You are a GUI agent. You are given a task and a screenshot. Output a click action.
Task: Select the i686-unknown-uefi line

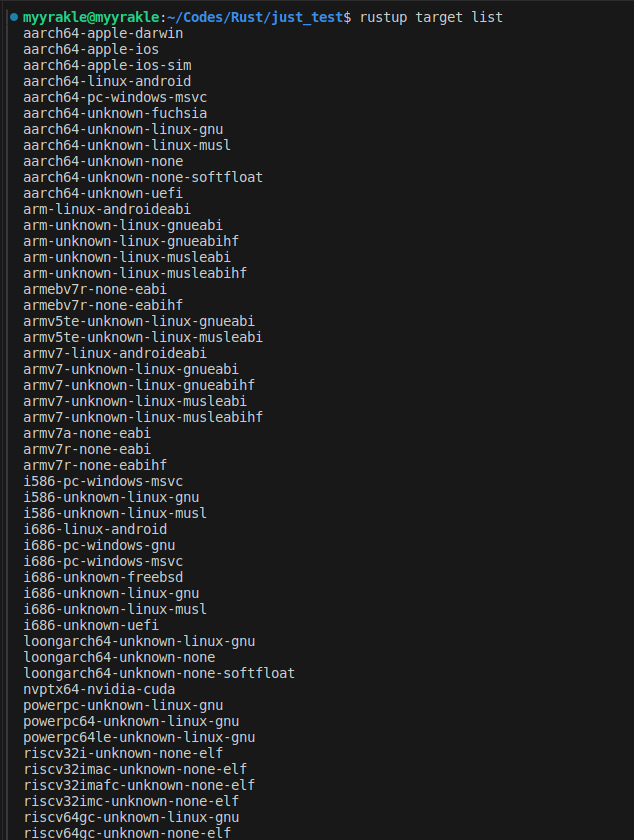tap(91, 626)
